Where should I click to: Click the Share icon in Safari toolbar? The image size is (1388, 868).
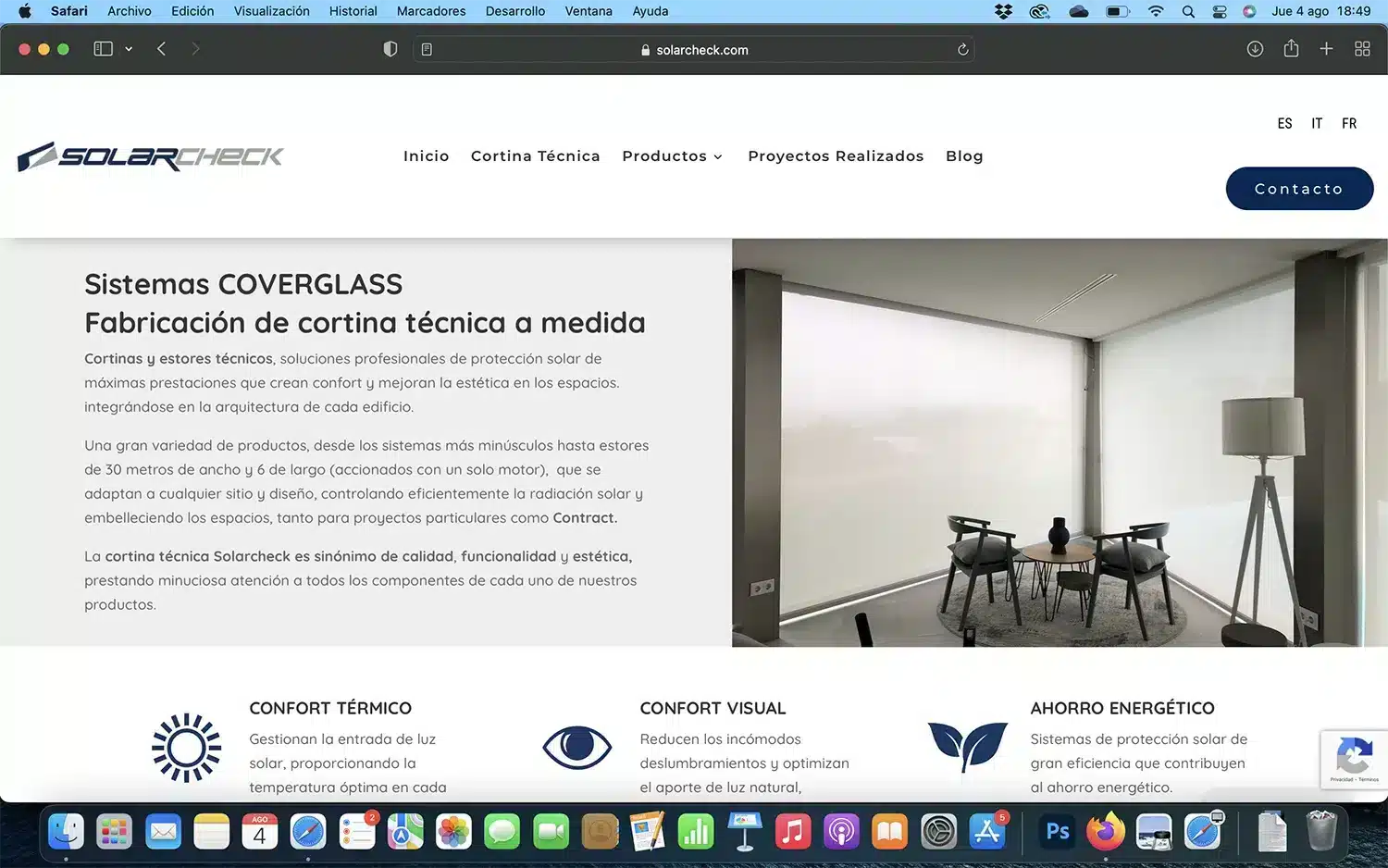coord(1291,49)
